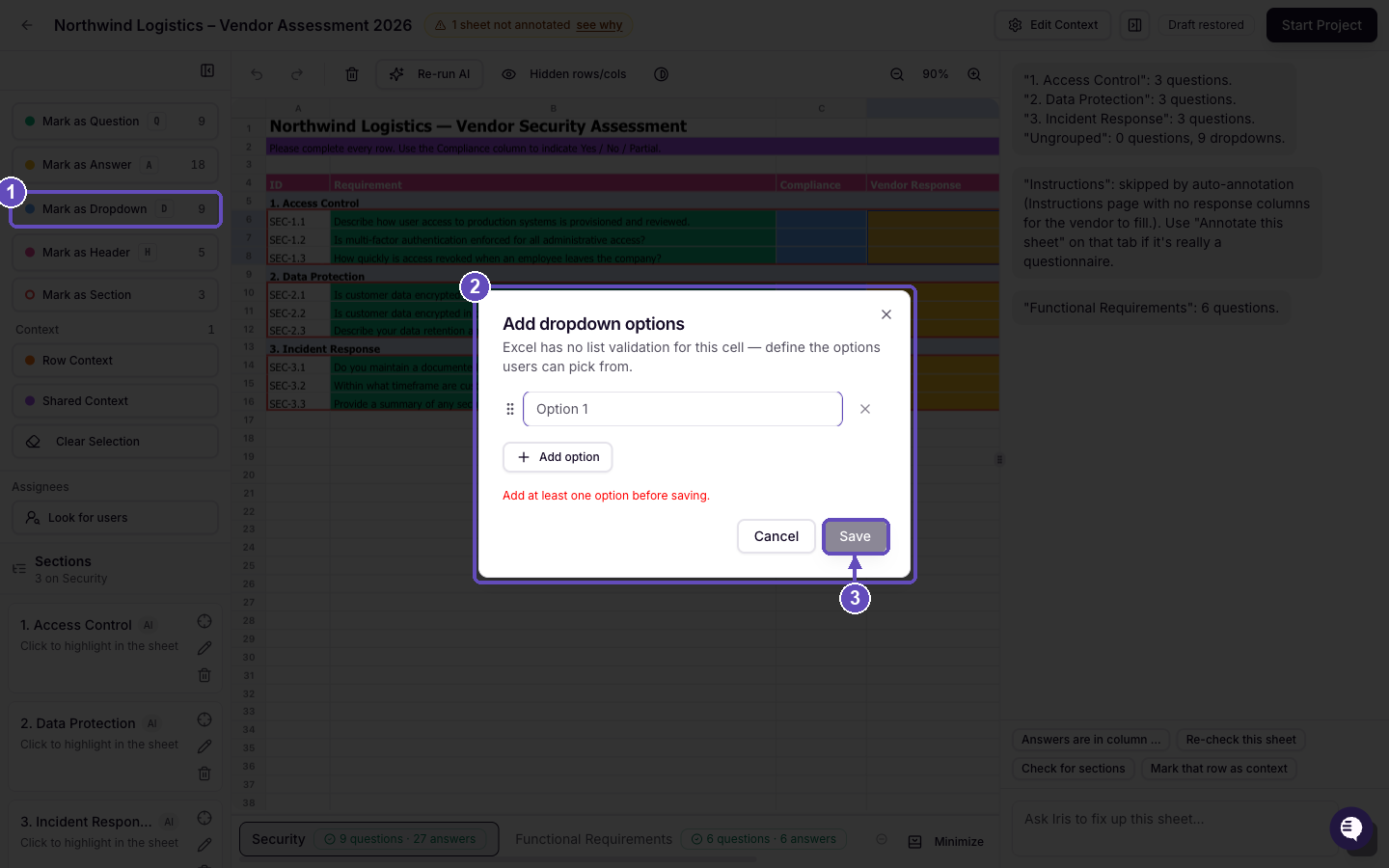Switch to the Security sheet tab
This screenshot has width=1389, height=868.
click(x=368, y=839)
